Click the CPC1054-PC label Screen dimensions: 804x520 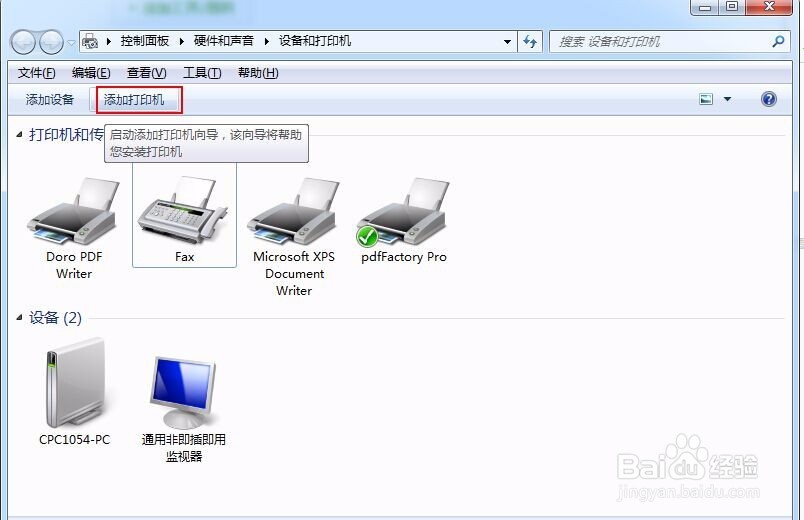pyautogui.click(x=75, y=440)
